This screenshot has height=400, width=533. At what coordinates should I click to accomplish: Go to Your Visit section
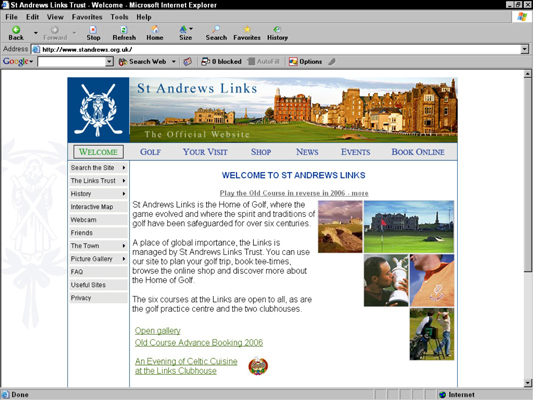[205, 152]
